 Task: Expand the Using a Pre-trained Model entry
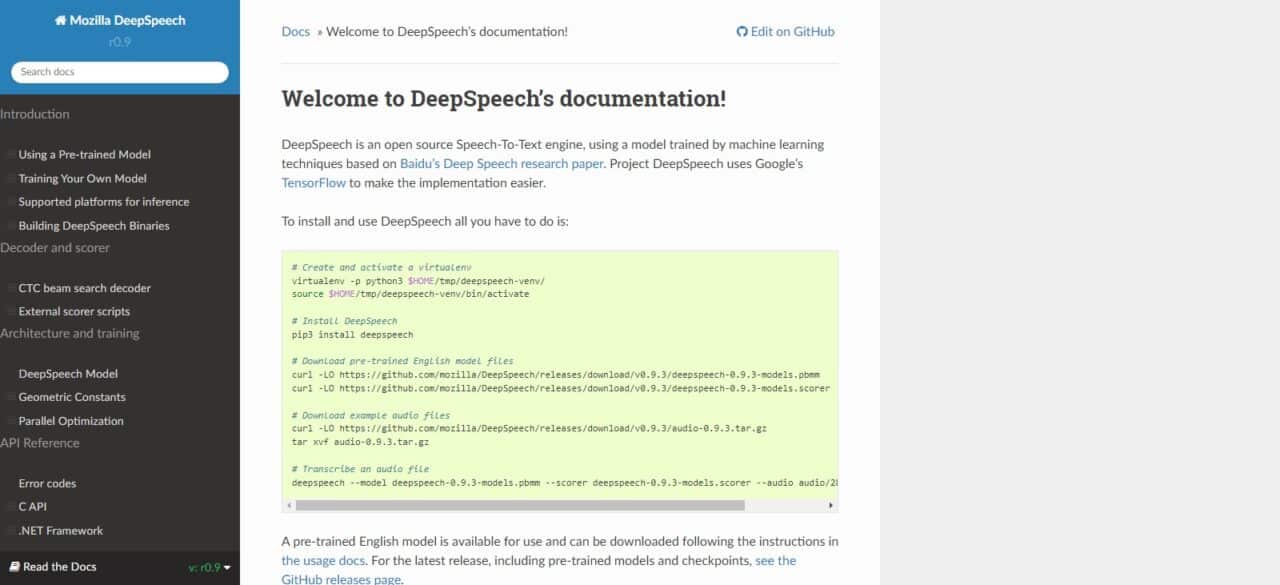11,155
